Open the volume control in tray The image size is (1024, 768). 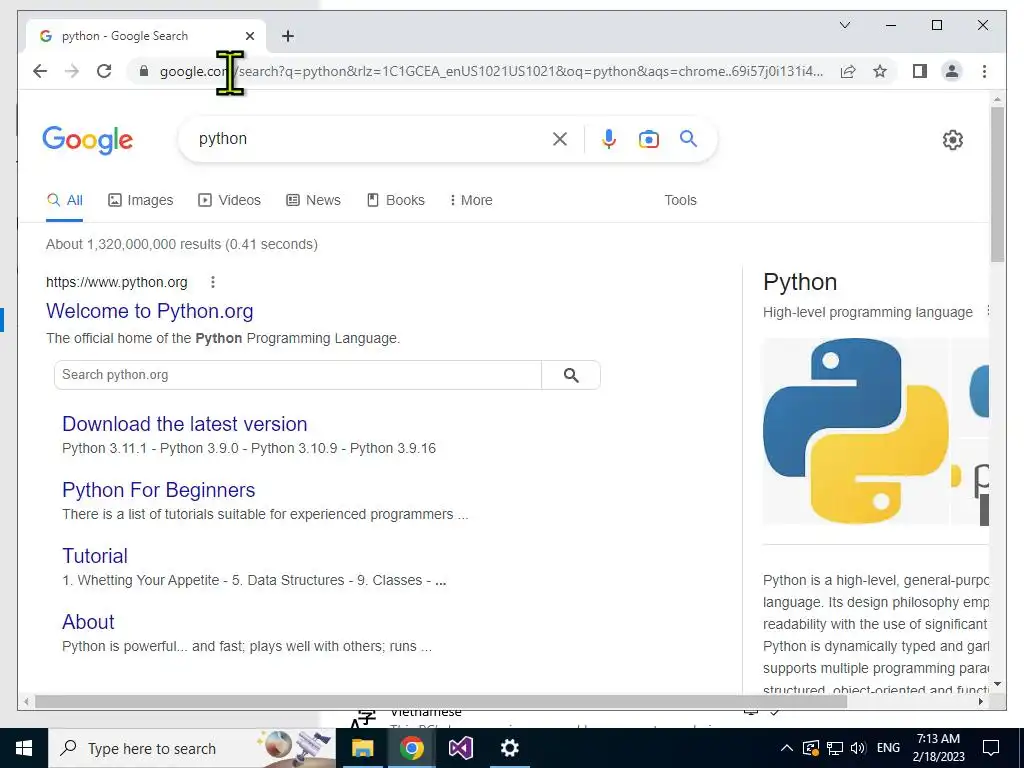click(x=858, y=748)
